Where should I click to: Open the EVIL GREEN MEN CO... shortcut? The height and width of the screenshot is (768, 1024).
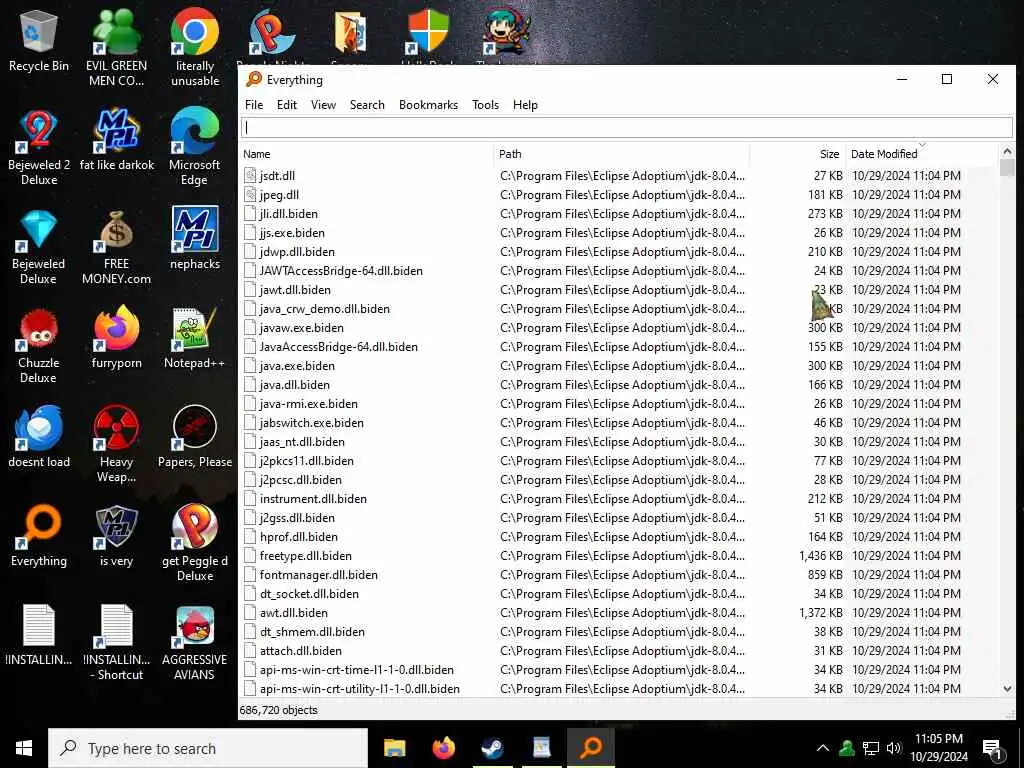click(116, 47)
